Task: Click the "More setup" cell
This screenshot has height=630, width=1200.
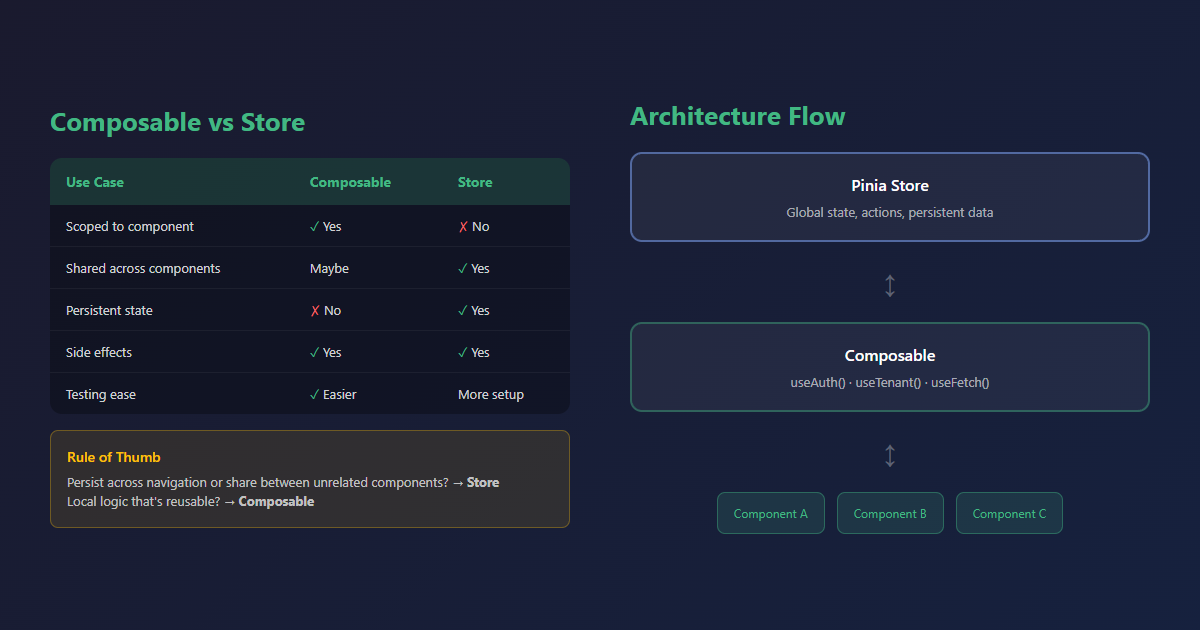Action: click(491, 395)
